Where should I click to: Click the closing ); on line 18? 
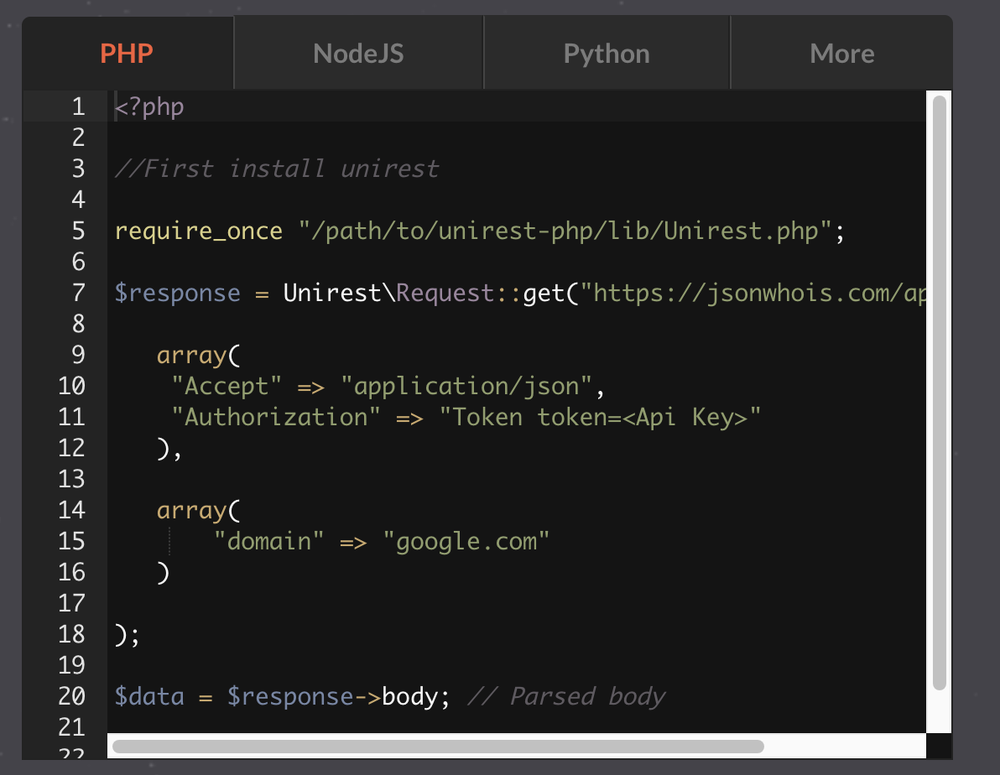point(124,633)
